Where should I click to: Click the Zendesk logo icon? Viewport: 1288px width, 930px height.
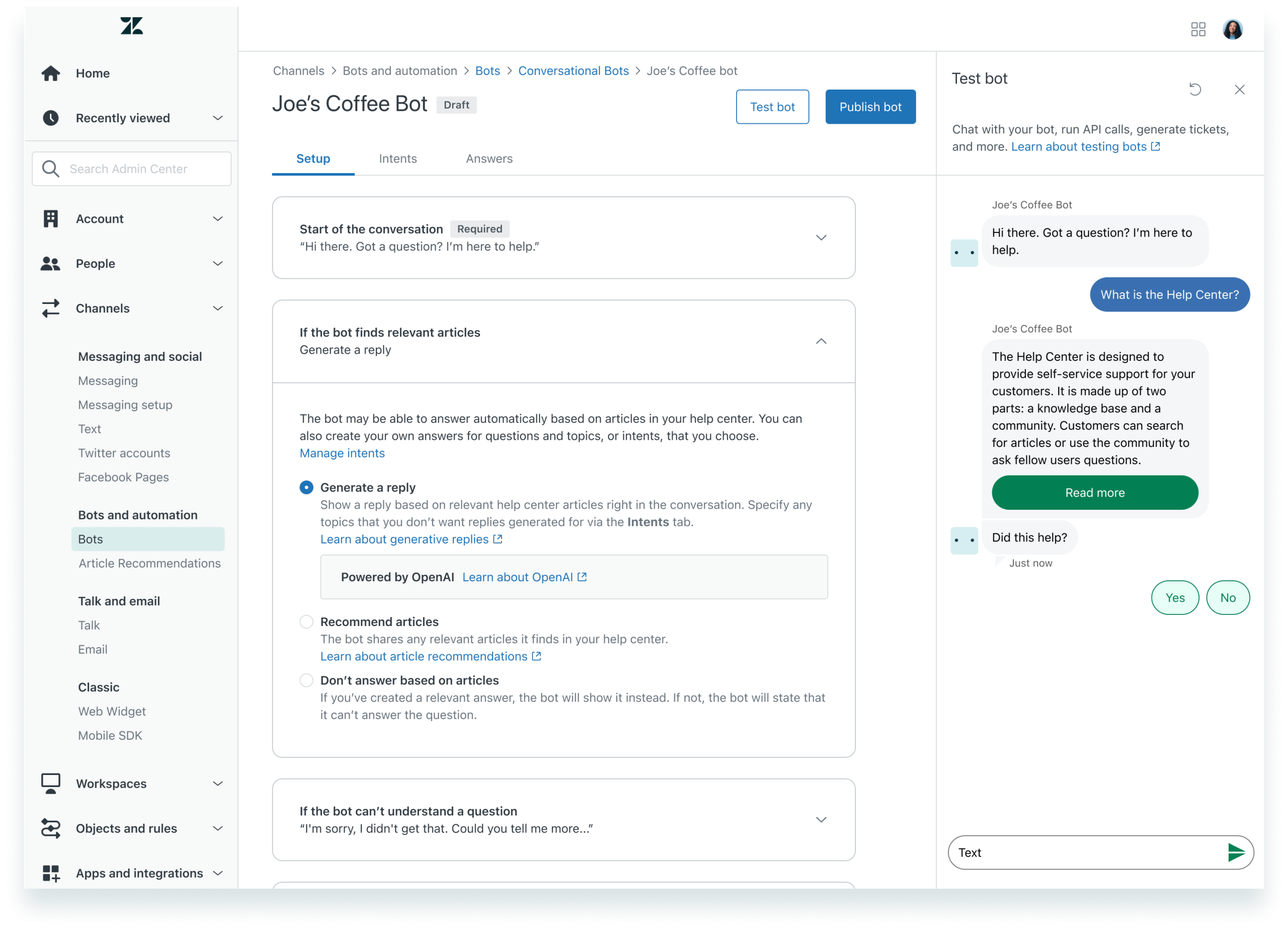[x=131, y=26]
